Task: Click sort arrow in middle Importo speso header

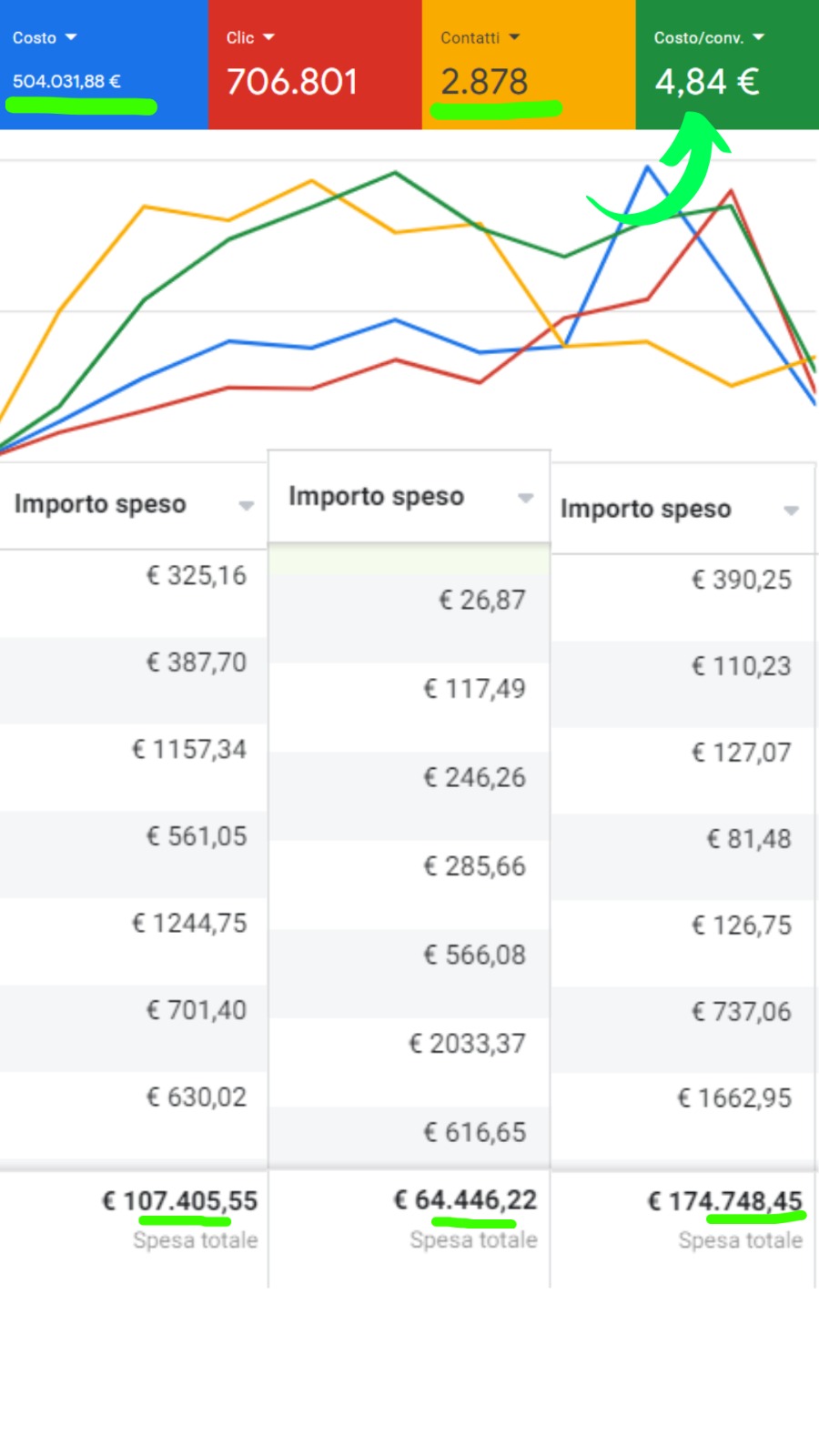Action: (x=525, y=498)
